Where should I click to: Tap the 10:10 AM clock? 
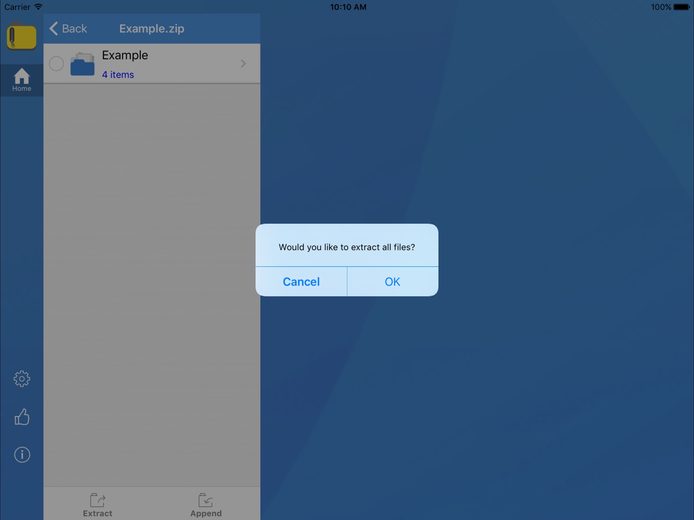348,7
